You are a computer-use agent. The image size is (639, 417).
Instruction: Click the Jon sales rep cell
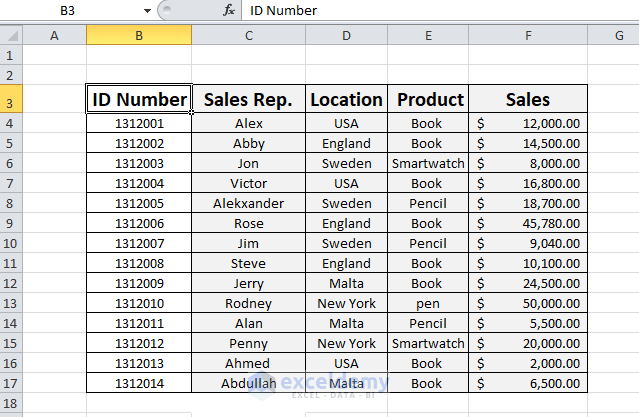pos(249,163)
